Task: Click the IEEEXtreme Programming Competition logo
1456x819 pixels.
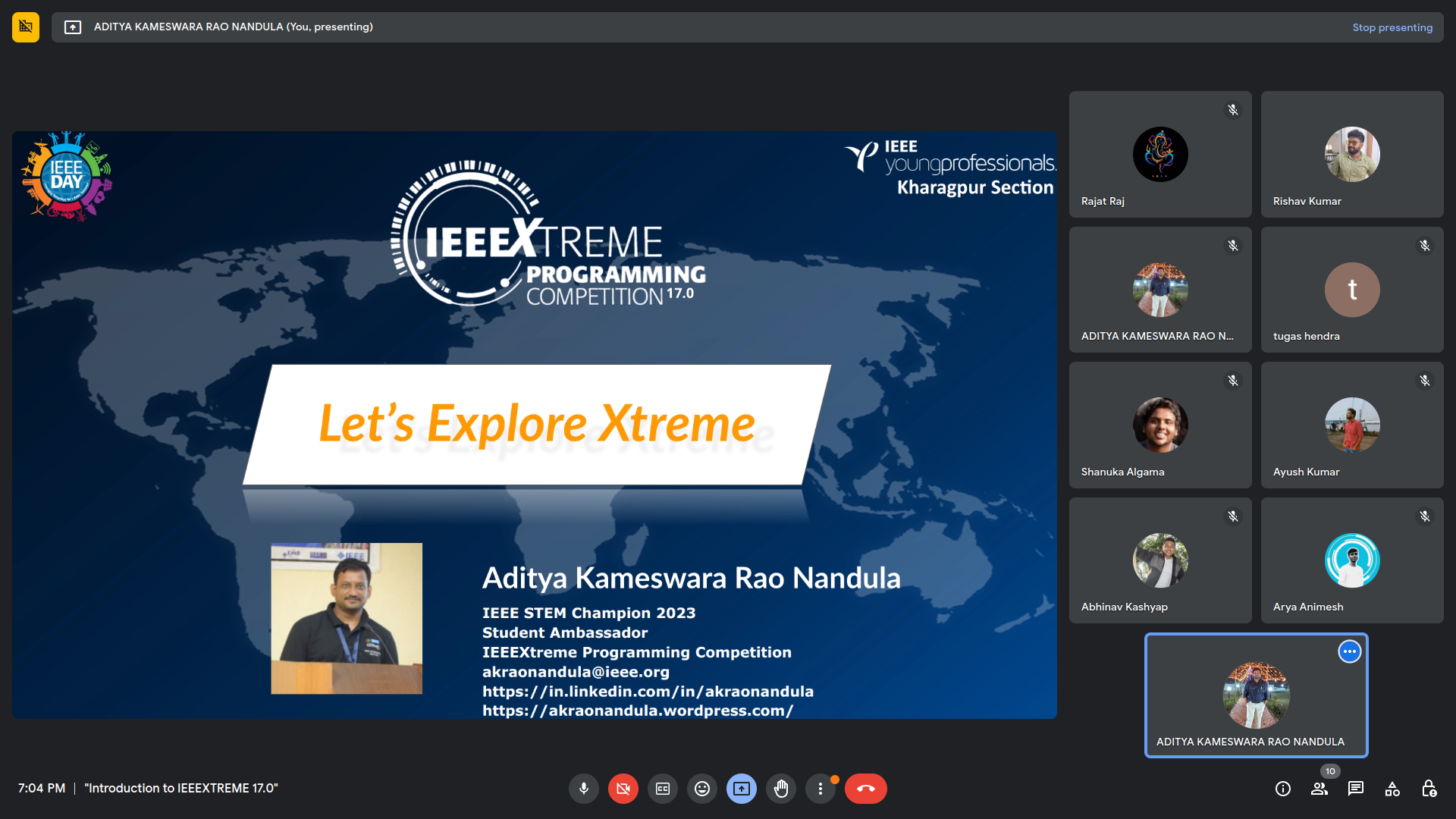Action: click(x=548, y=234)
